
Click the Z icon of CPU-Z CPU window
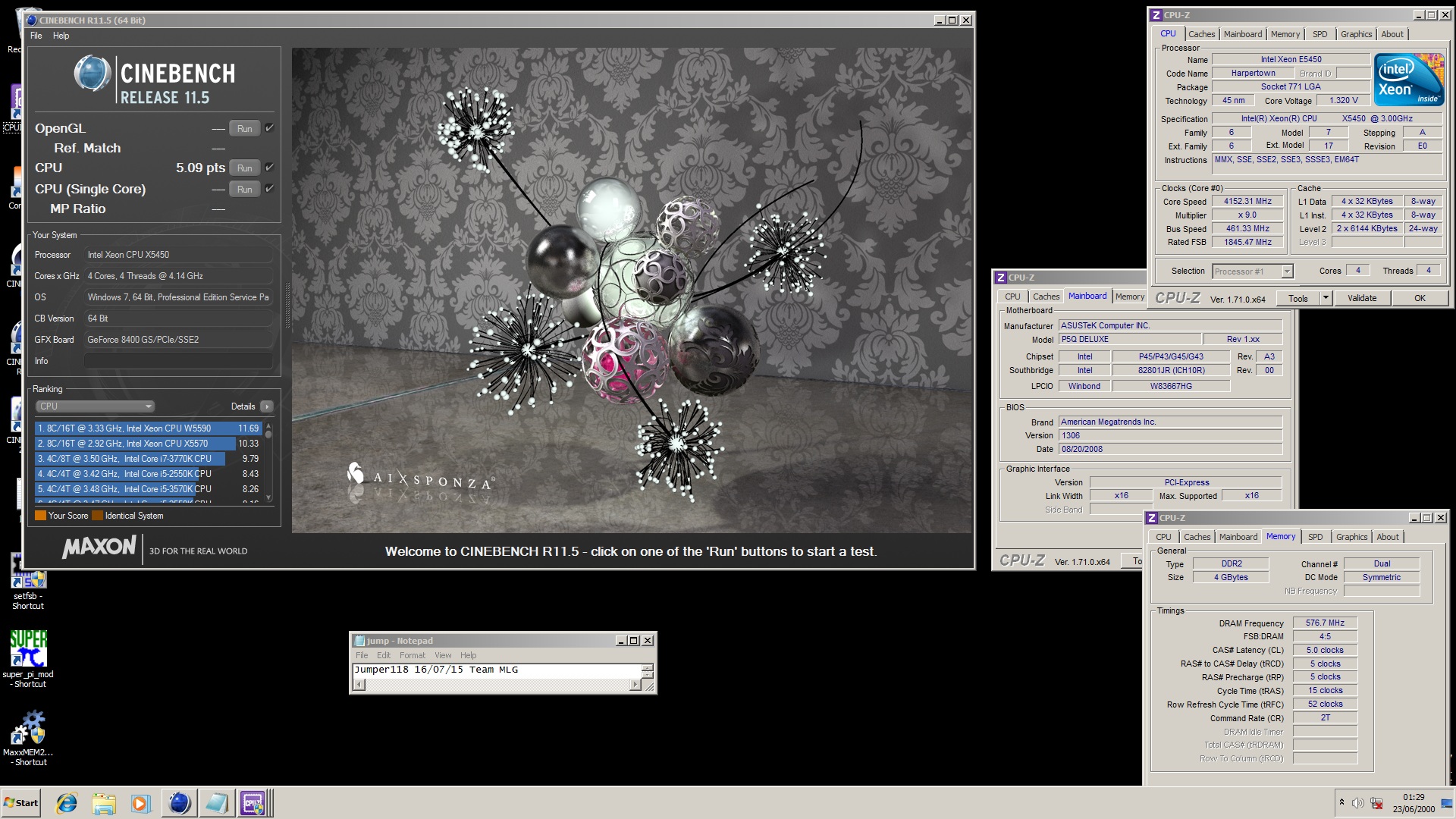[1156, 15]
